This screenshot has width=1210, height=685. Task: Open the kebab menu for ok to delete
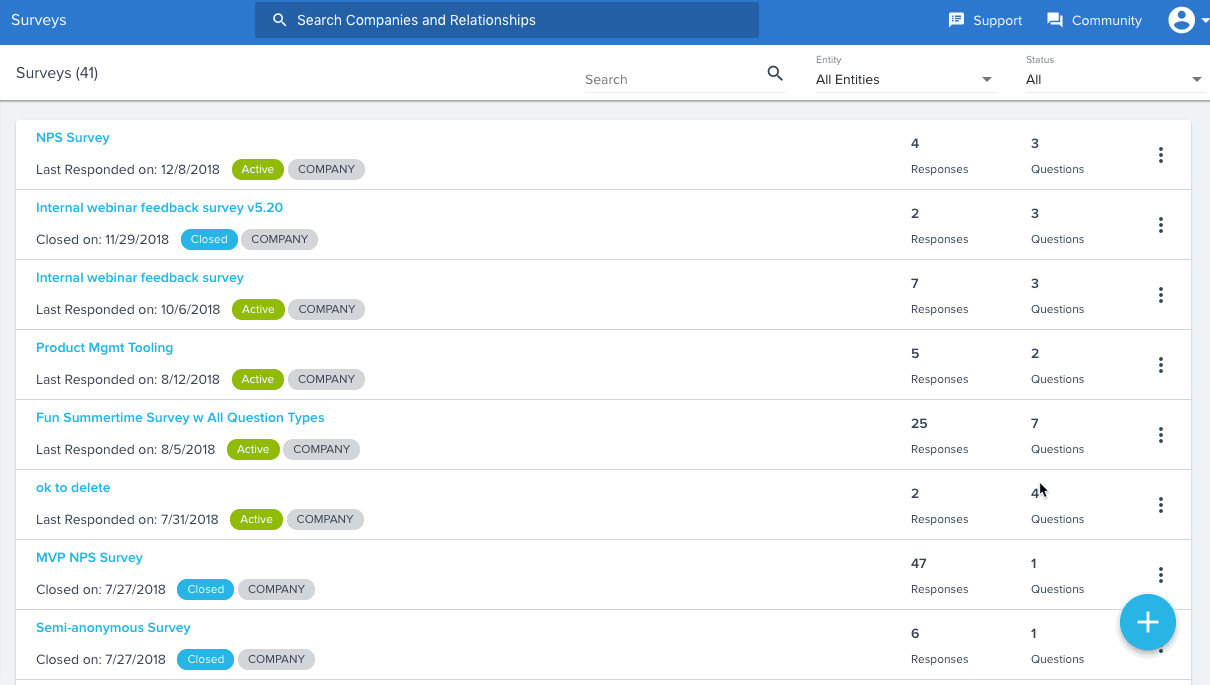point(1161,505)
